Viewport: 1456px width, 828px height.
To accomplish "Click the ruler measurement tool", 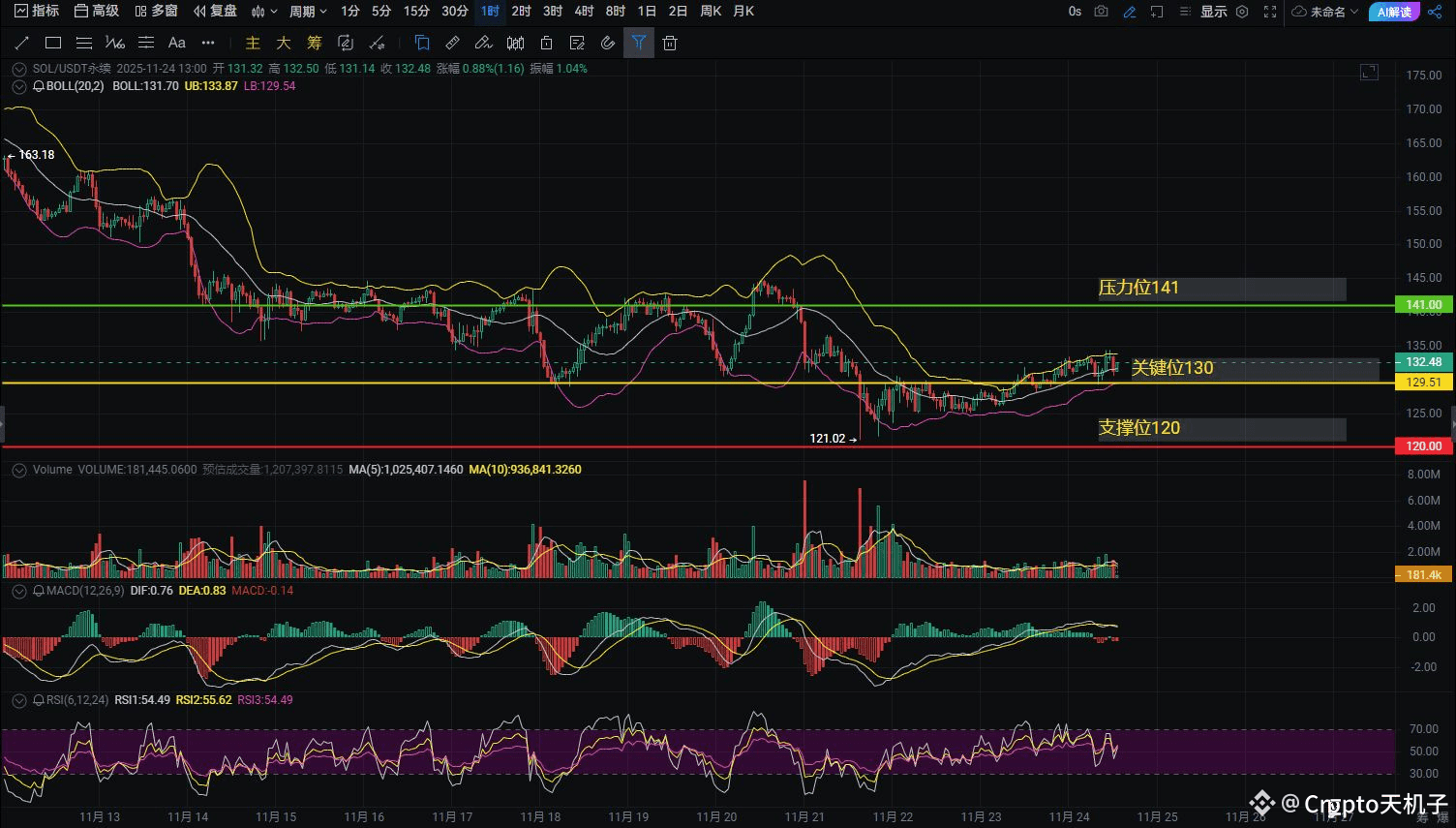I will pyautogui.click(x=452, y=43).
